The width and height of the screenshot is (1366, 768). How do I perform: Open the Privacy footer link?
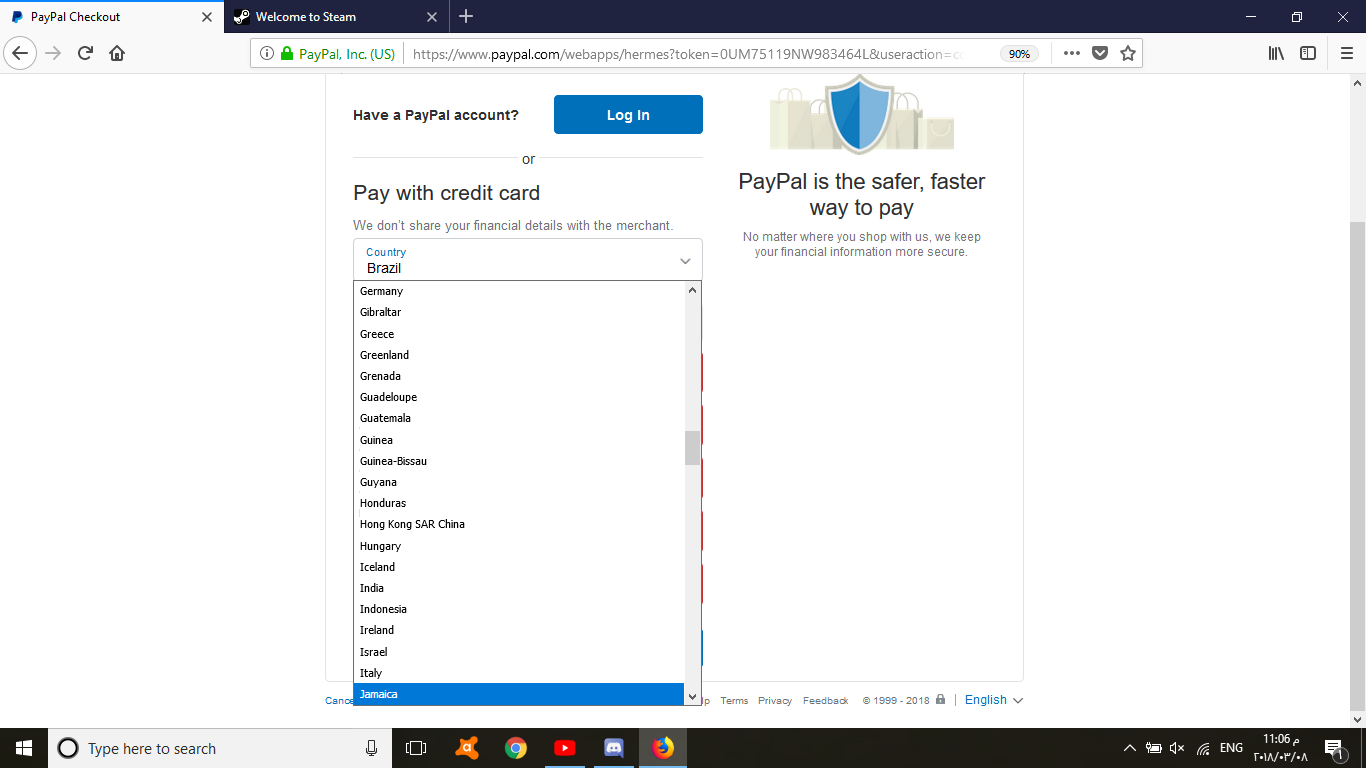tap(775, 701)
